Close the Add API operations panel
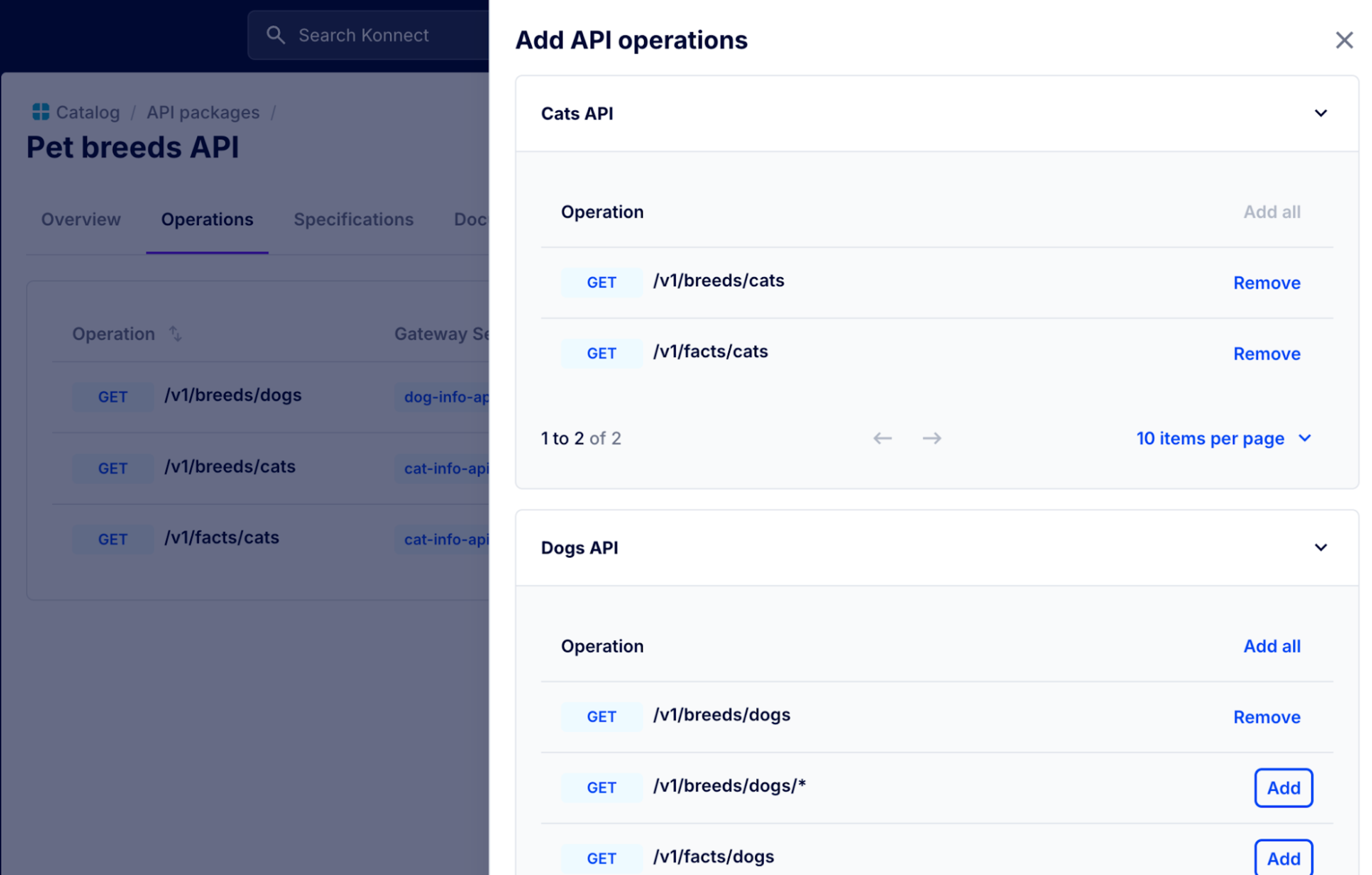This screenshot has height=875, width=1372. (1344, 40)
